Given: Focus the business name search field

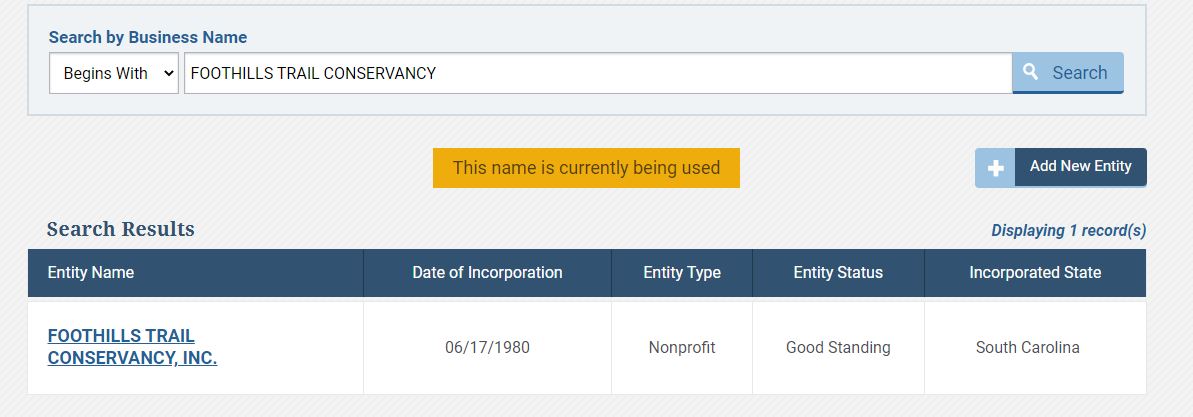Looking at the screenshot, I should 598,73.
